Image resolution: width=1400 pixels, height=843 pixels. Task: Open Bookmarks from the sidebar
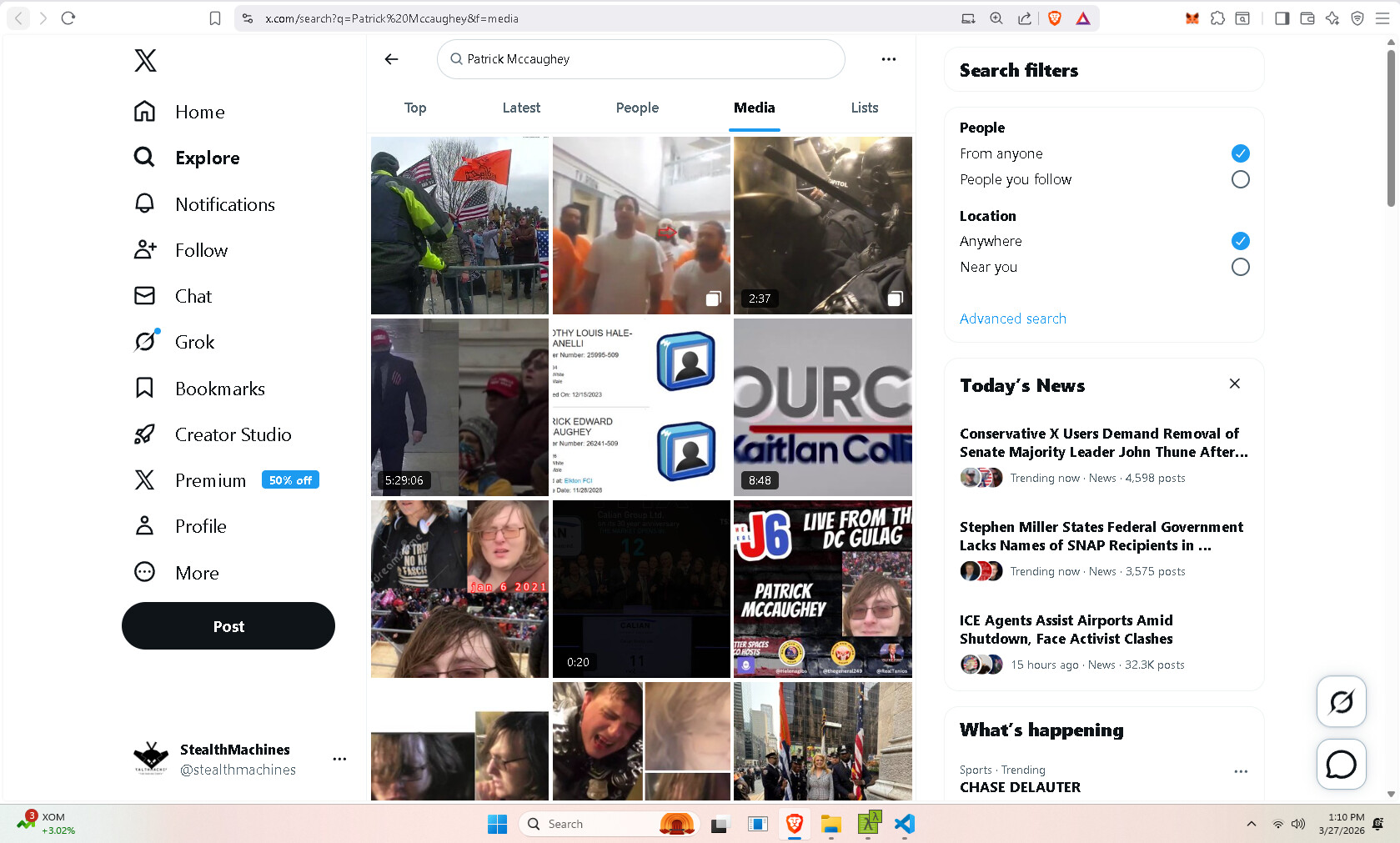click(144, 389)
